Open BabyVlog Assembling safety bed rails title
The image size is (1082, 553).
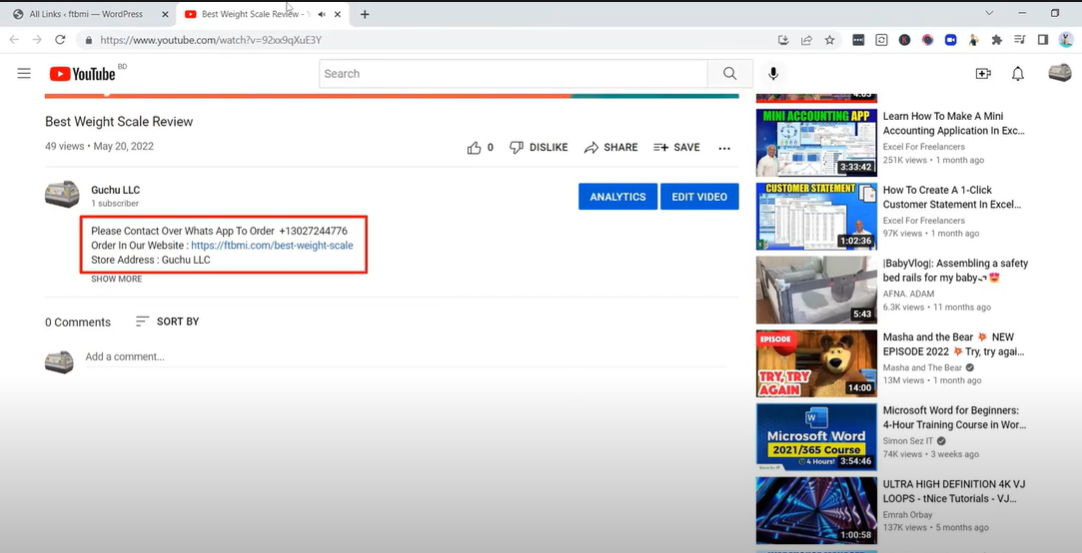955,271
